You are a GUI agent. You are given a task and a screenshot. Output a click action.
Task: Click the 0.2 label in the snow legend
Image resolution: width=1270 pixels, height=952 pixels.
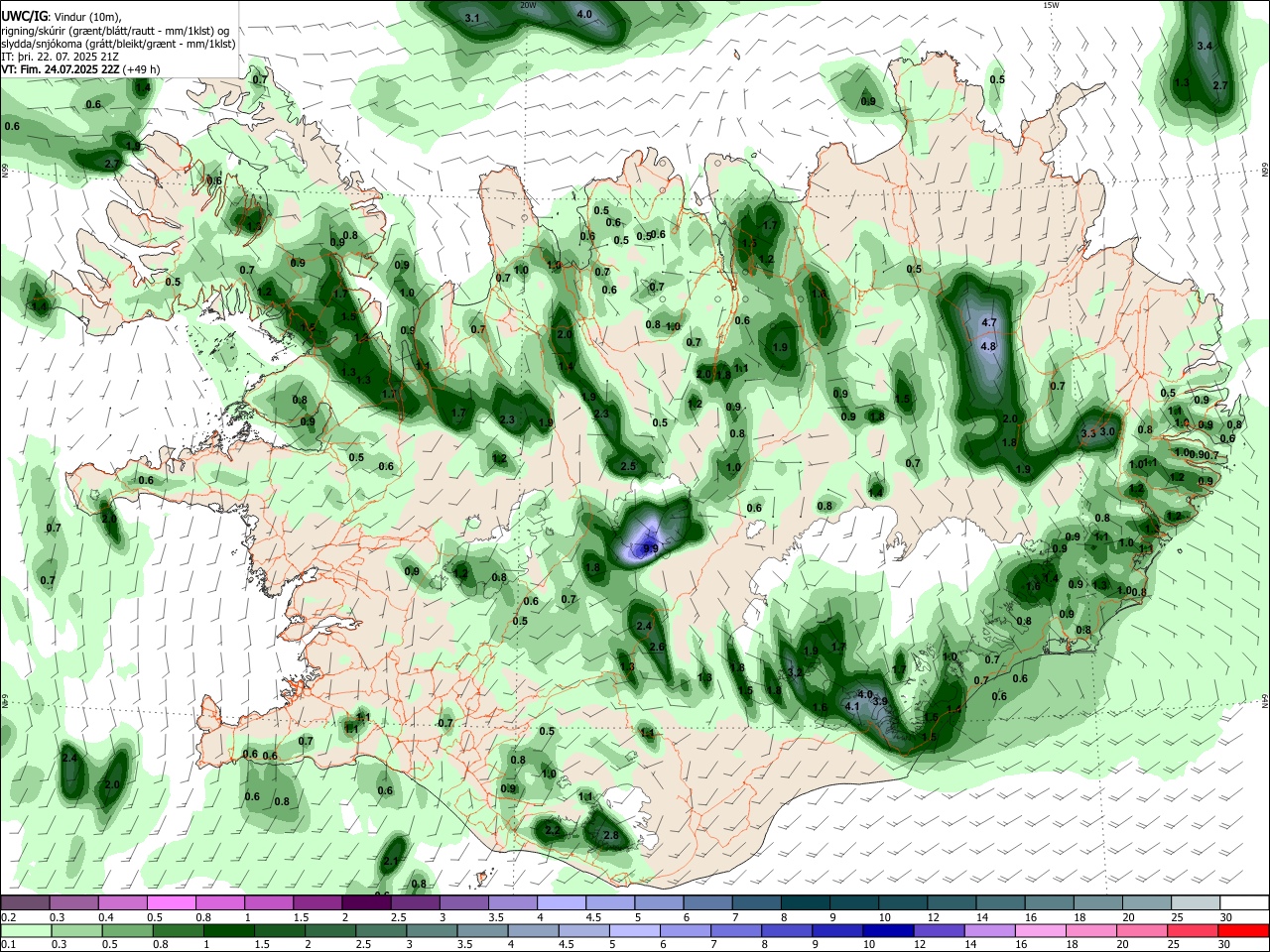click(8, 917)
